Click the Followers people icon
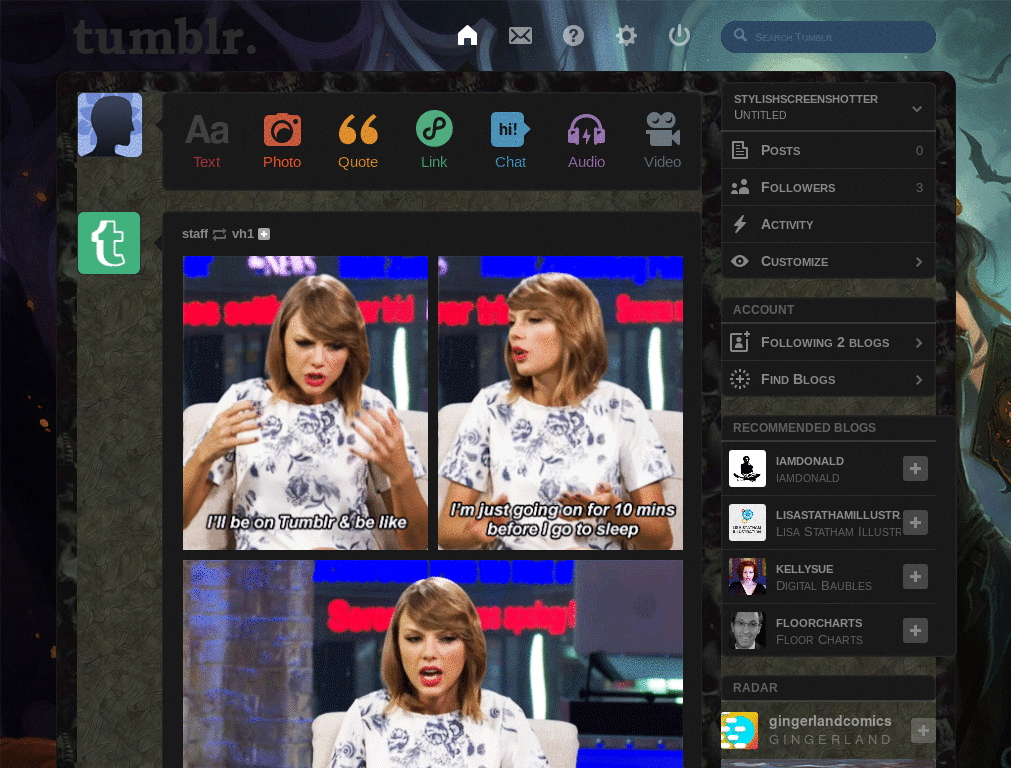This screenshot has width=1024, height=768. coord(739,187)
